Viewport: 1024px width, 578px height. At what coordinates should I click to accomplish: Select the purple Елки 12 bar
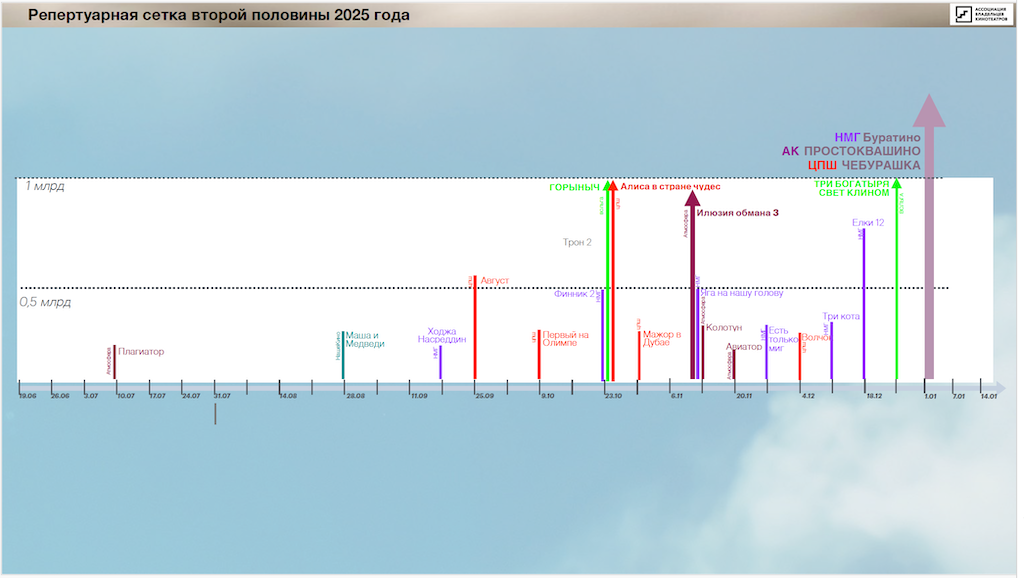click(x=864, y=300)
